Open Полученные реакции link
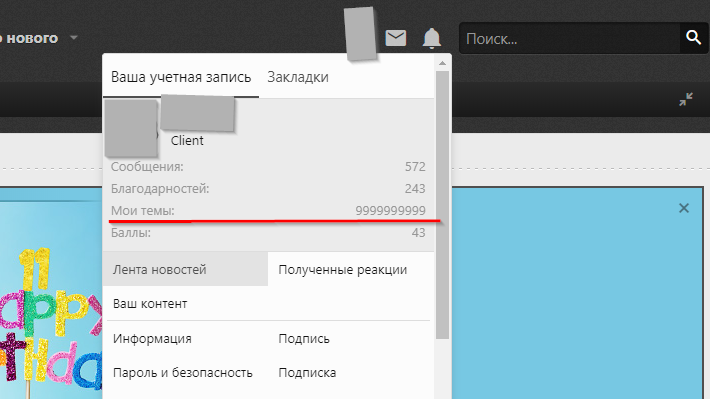 coord(342,269)
